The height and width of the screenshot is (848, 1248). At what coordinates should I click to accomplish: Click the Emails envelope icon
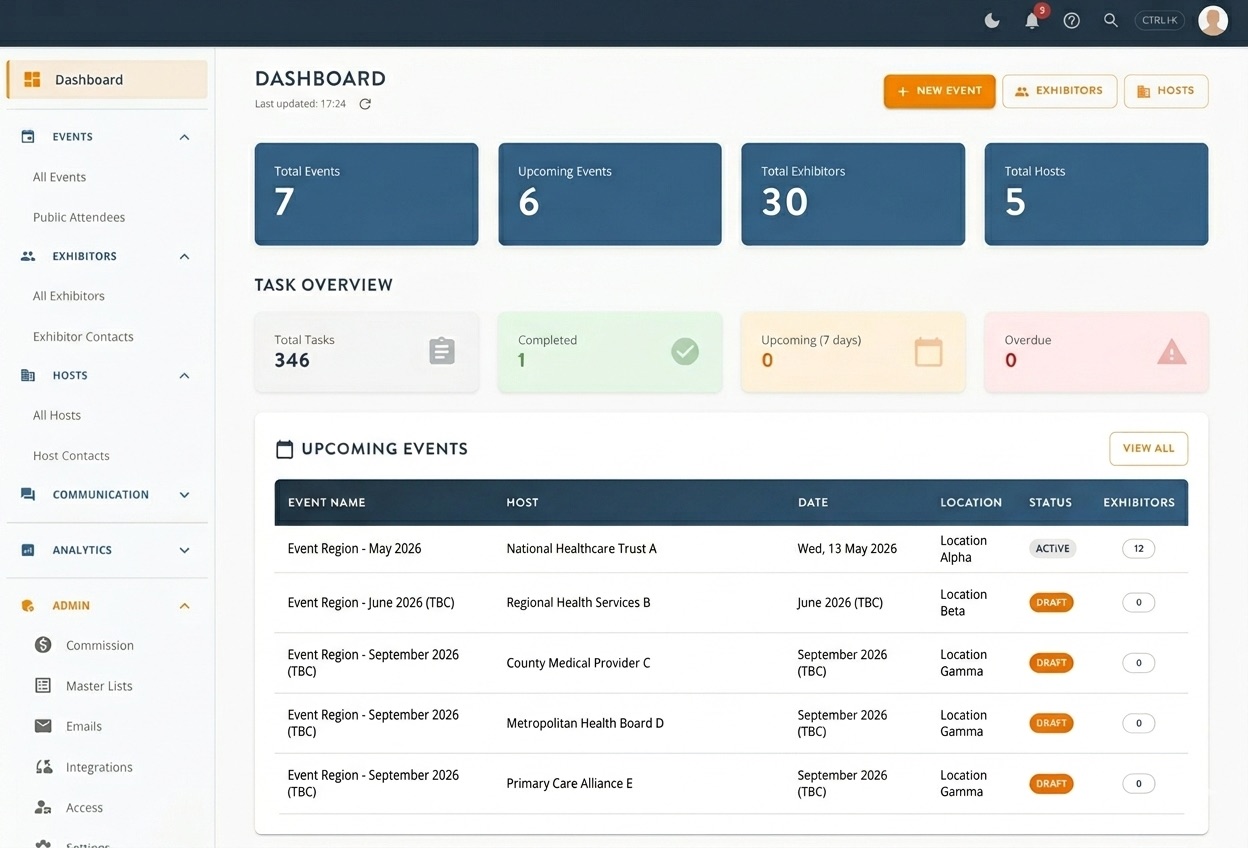pos(42,726)
